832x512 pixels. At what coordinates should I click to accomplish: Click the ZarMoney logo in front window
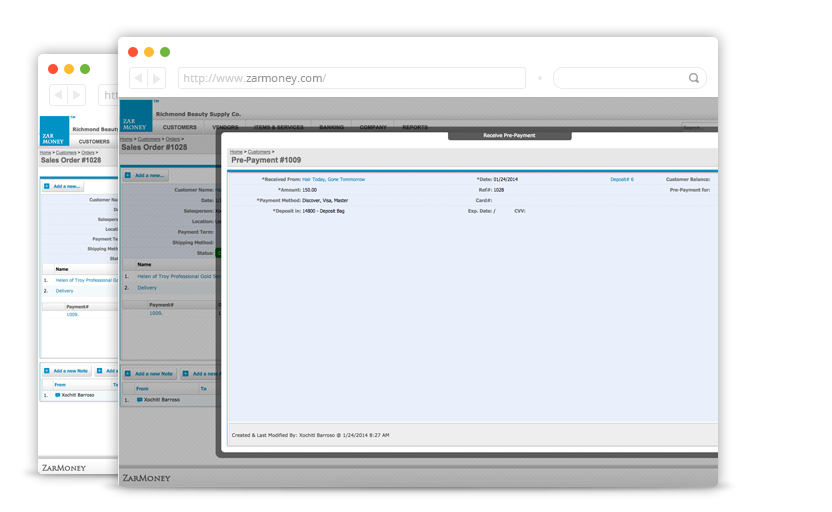(x=136, y=116)
